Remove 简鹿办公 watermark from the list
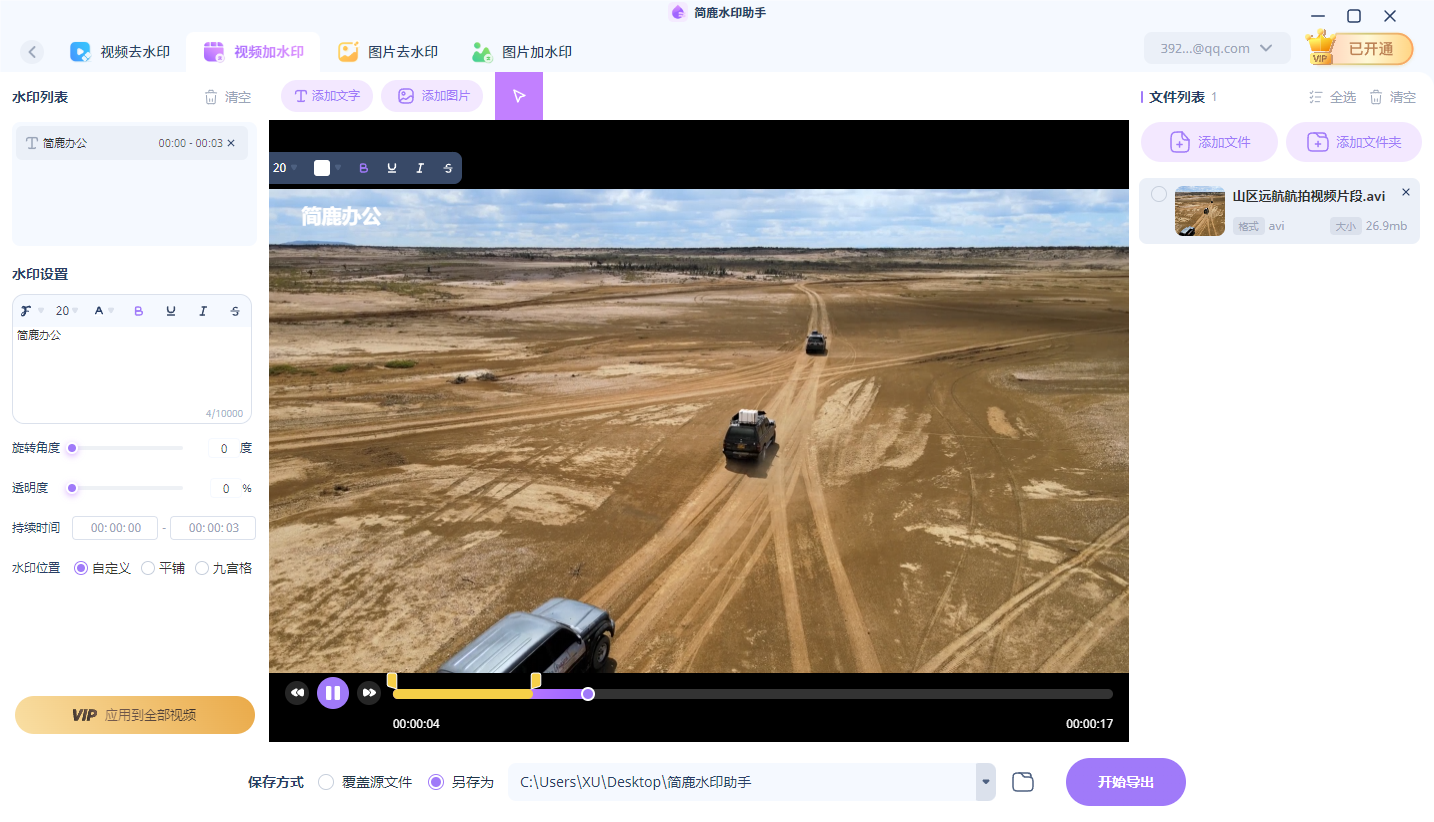Screen dimensions: 1434x822 click(x=231, y=143)
